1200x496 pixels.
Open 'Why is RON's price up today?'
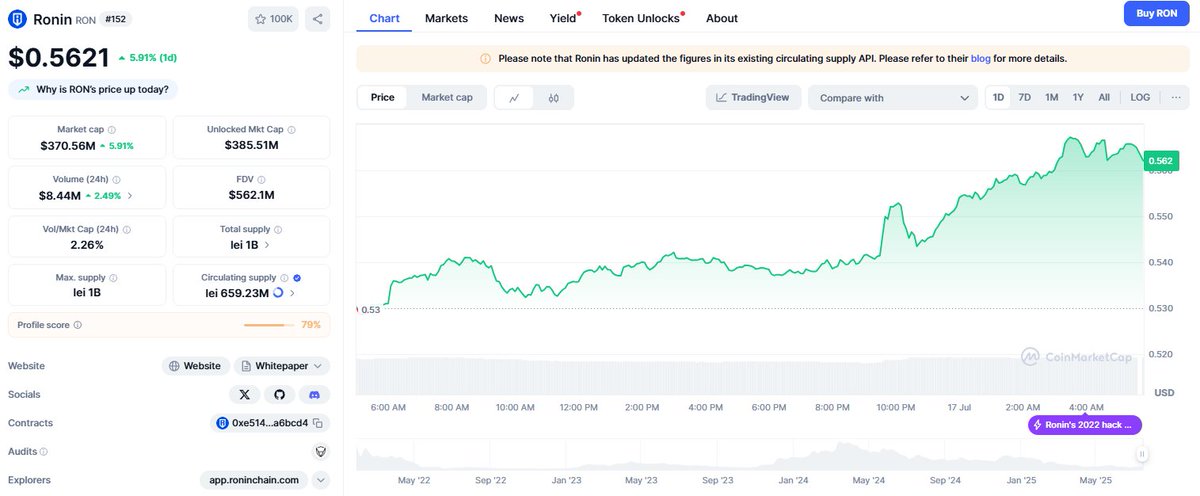tap(93, 89)
